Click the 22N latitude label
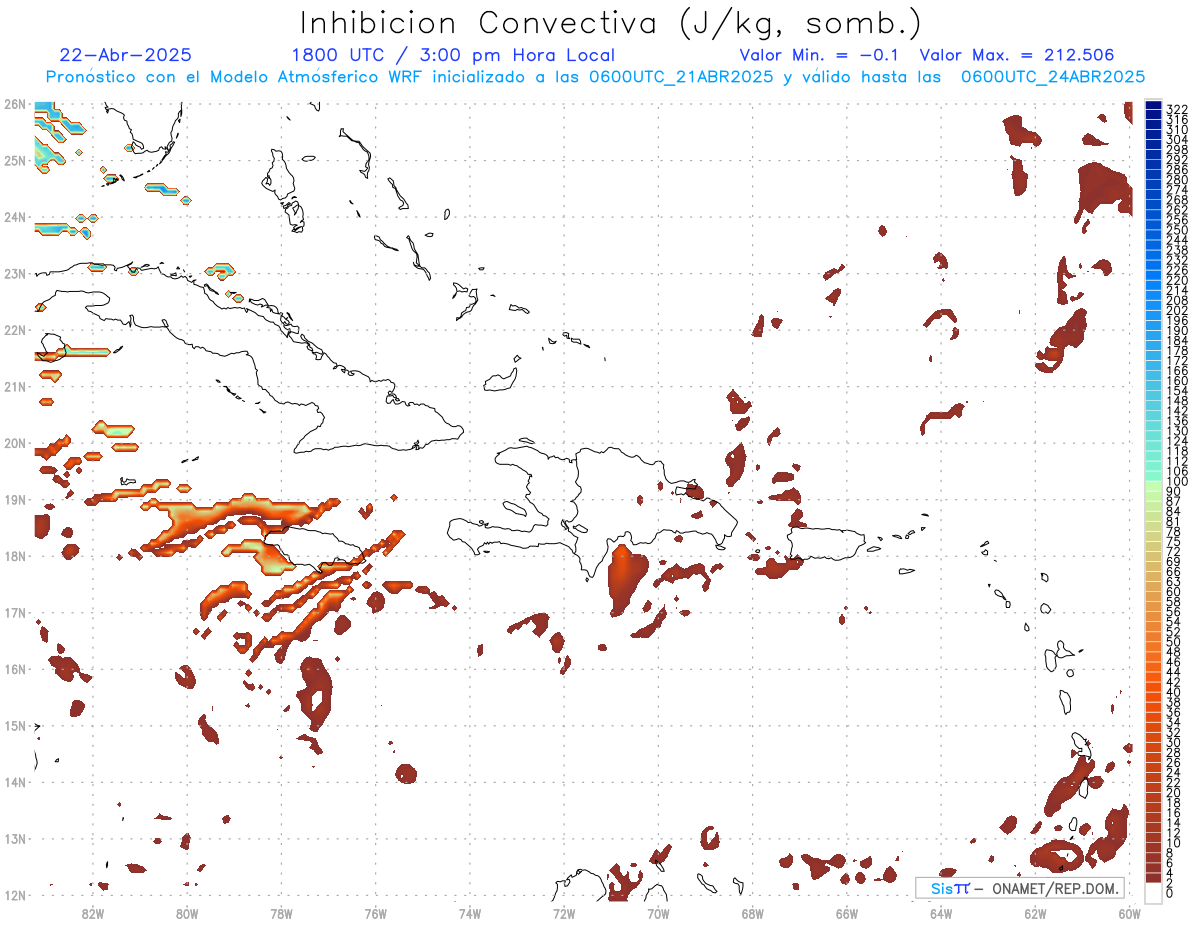Viewport: 1200px width, 927px height. pos(15,330)
